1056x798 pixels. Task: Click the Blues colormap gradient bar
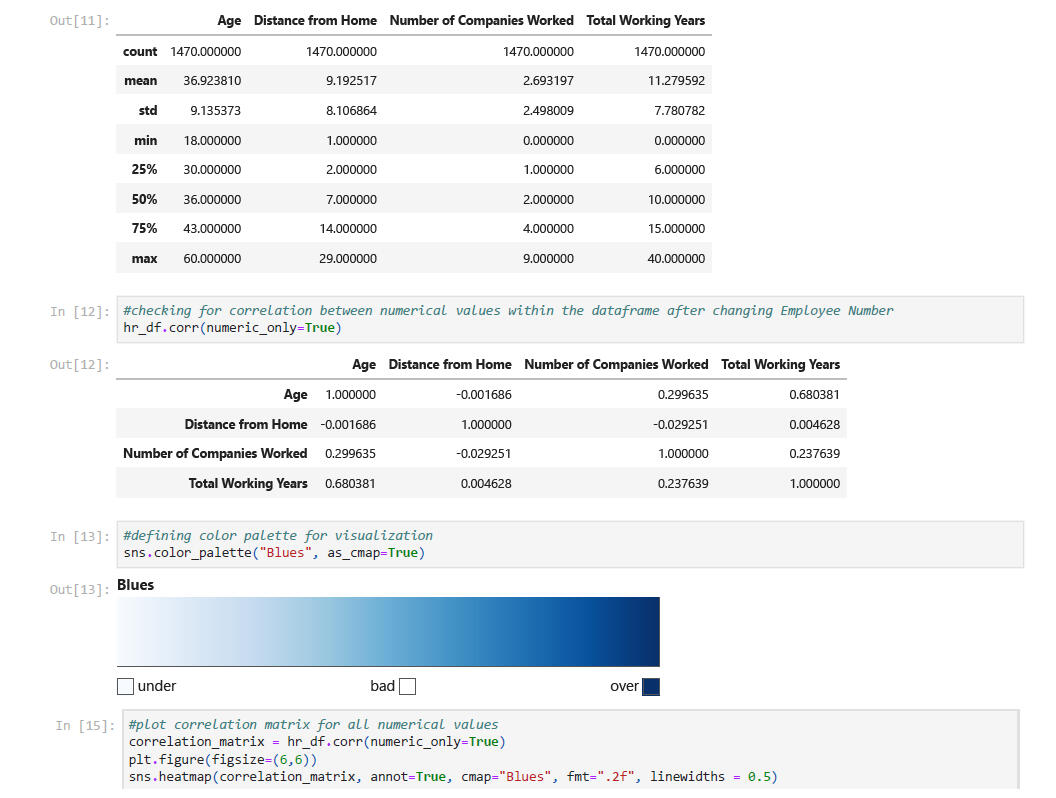(x=388, y=632)
